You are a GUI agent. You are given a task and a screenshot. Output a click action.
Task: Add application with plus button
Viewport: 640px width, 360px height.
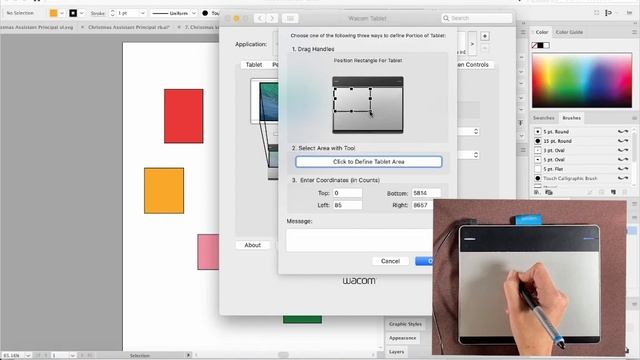(485, 36)
